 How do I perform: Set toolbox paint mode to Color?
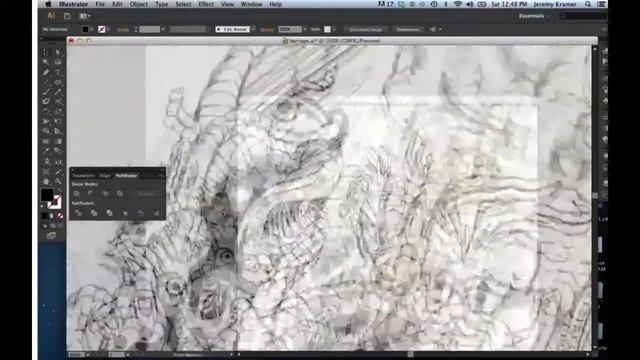45,216
